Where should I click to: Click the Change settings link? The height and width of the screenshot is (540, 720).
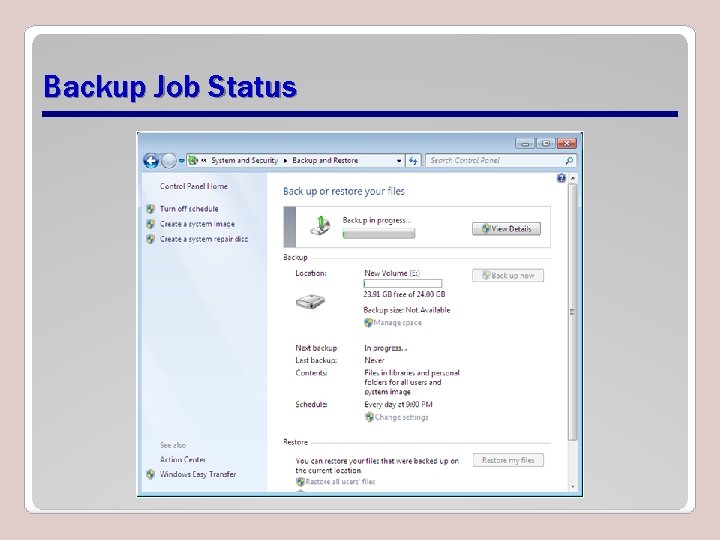tap(401, 417)
